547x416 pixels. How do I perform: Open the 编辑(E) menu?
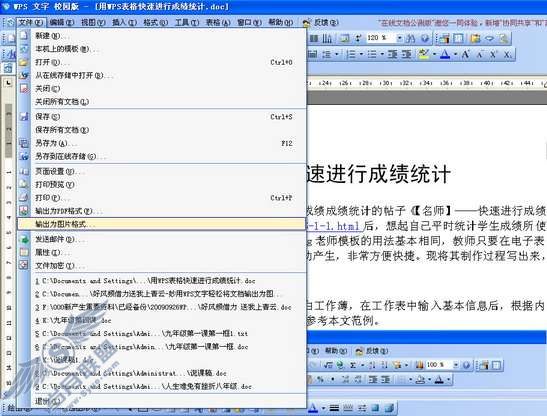coord(62,23)
